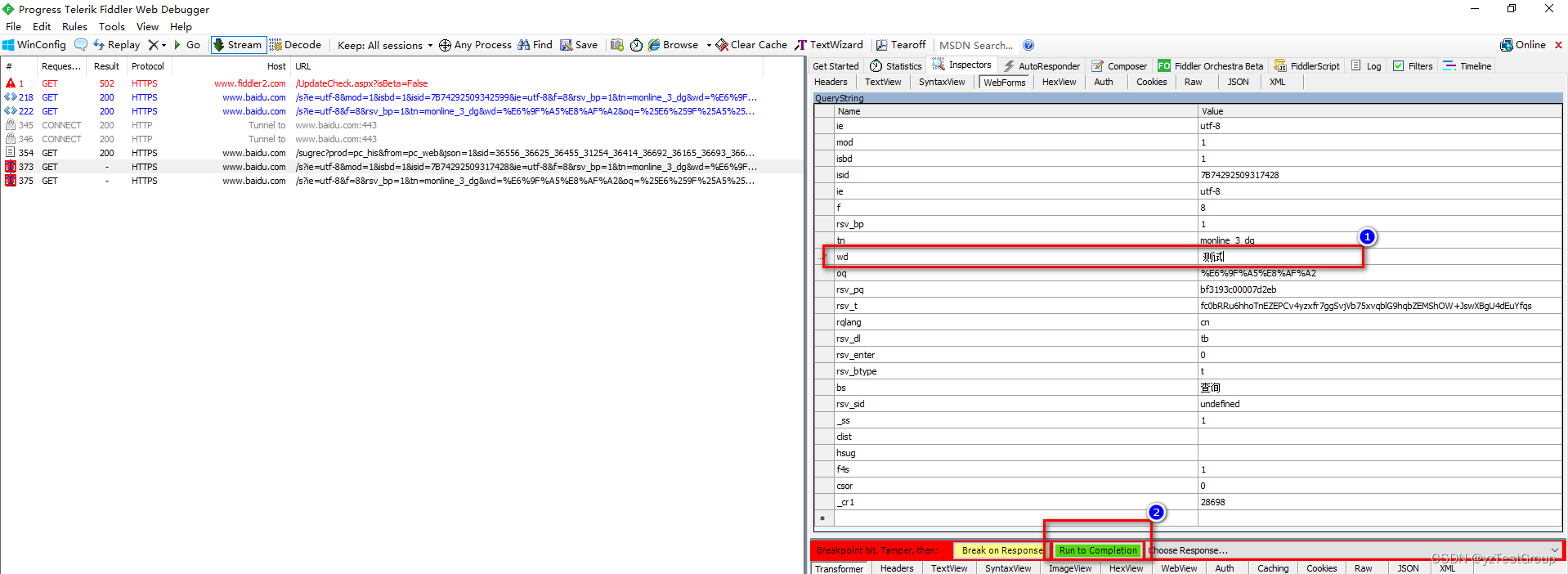Open Choose Response dropdown
This screenshot has width=1568, height=574.
[1355, 550]
